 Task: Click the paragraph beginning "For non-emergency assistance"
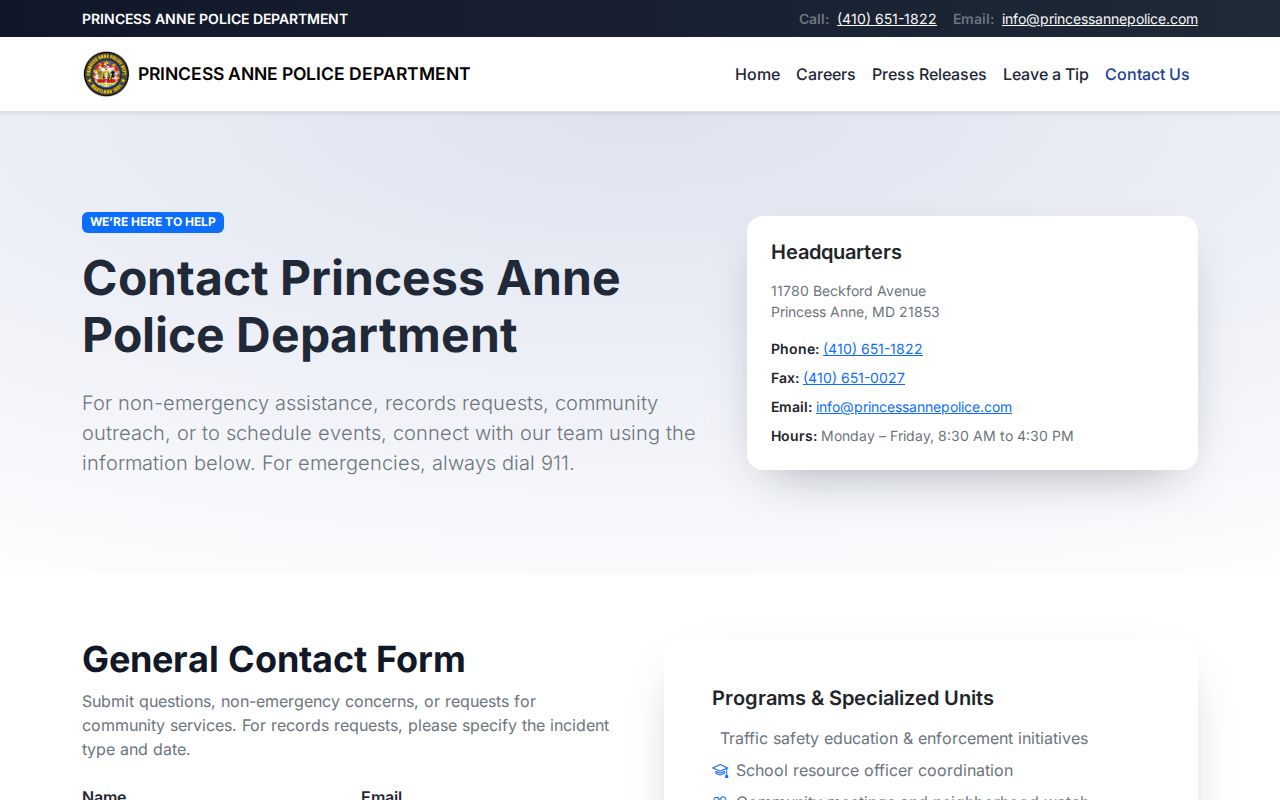[389, 433]
